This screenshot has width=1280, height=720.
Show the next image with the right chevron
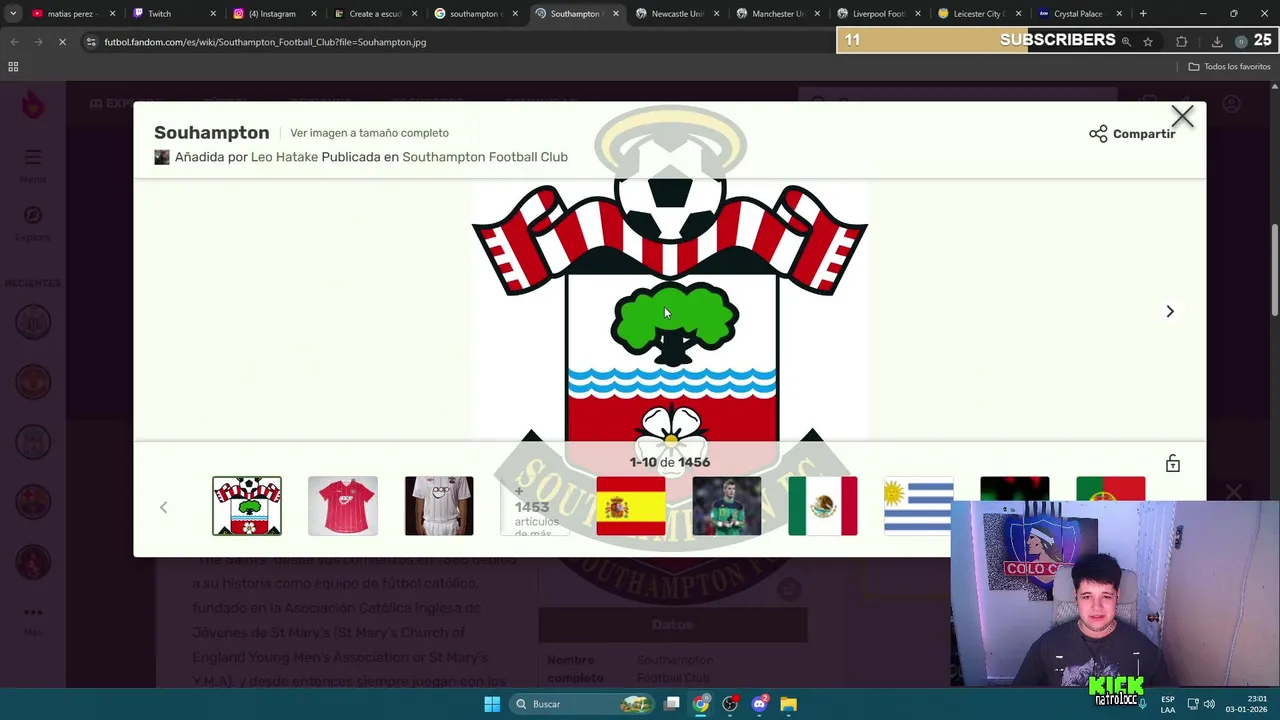tap(1170, 311)
